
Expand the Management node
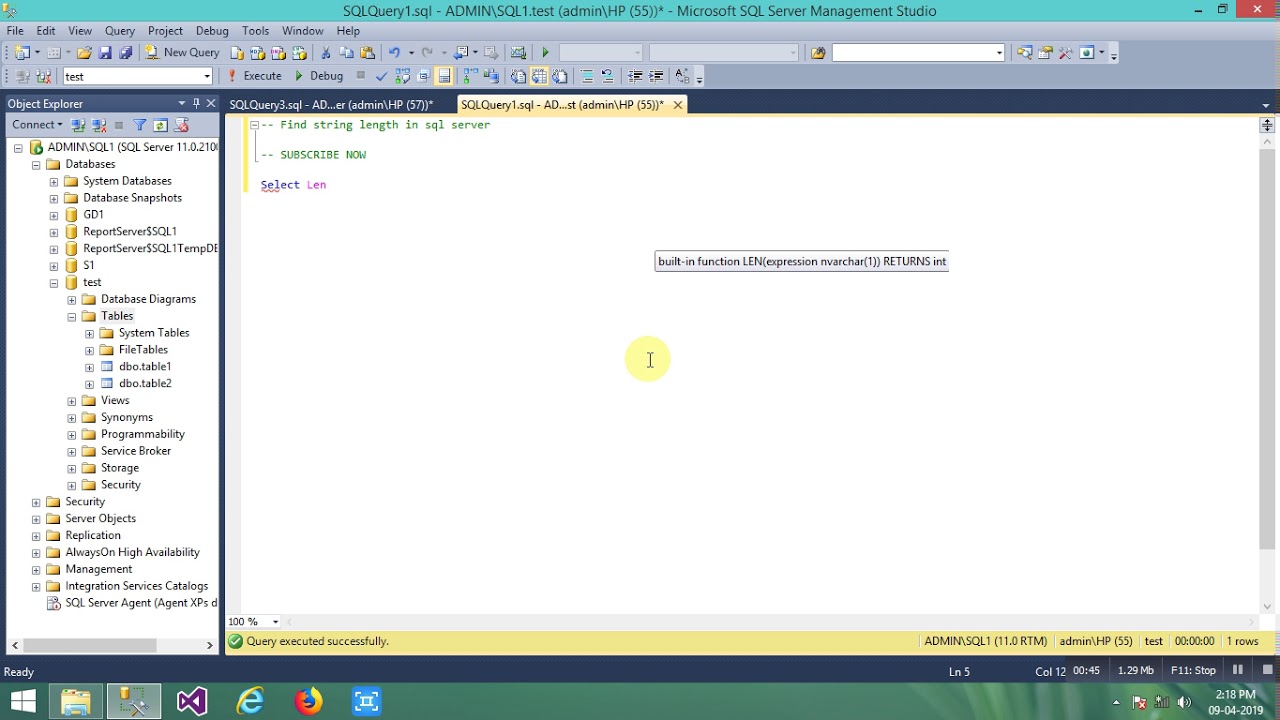[x=36, y=569]
